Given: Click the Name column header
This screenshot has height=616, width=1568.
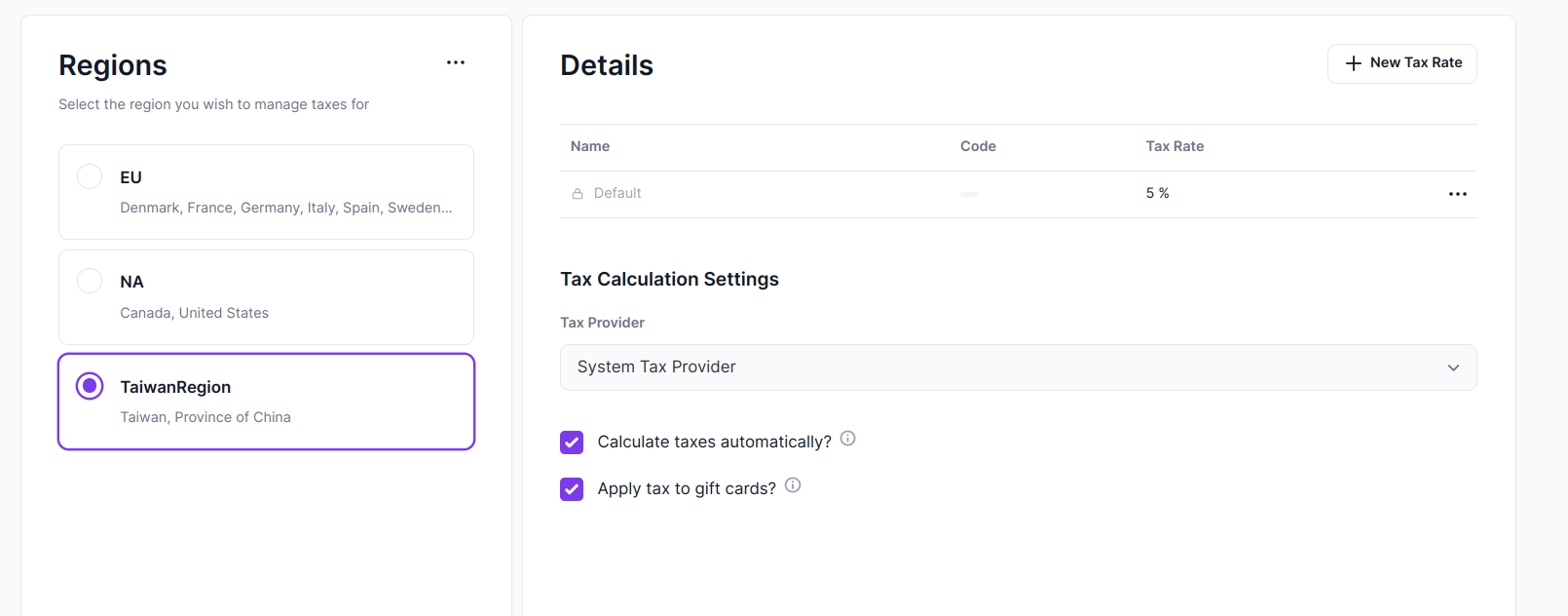Looking at the screenshot, I should point(590,146).
